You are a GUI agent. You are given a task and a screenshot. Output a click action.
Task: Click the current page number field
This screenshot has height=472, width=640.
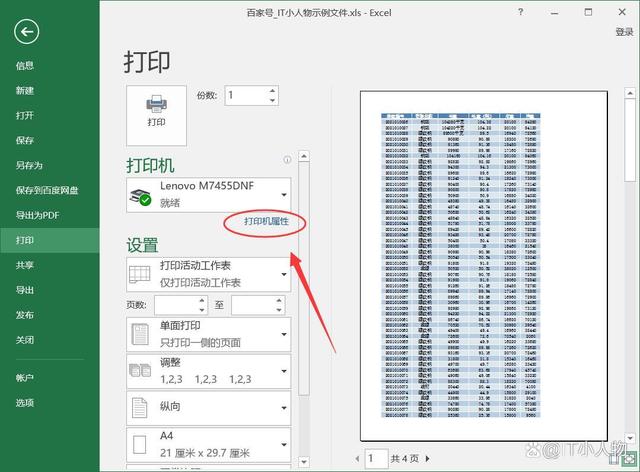[x=375, y=457]
